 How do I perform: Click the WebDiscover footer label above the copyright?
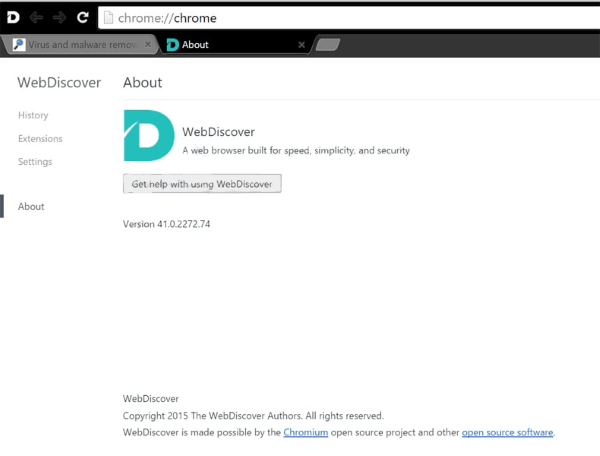(151, 399)
